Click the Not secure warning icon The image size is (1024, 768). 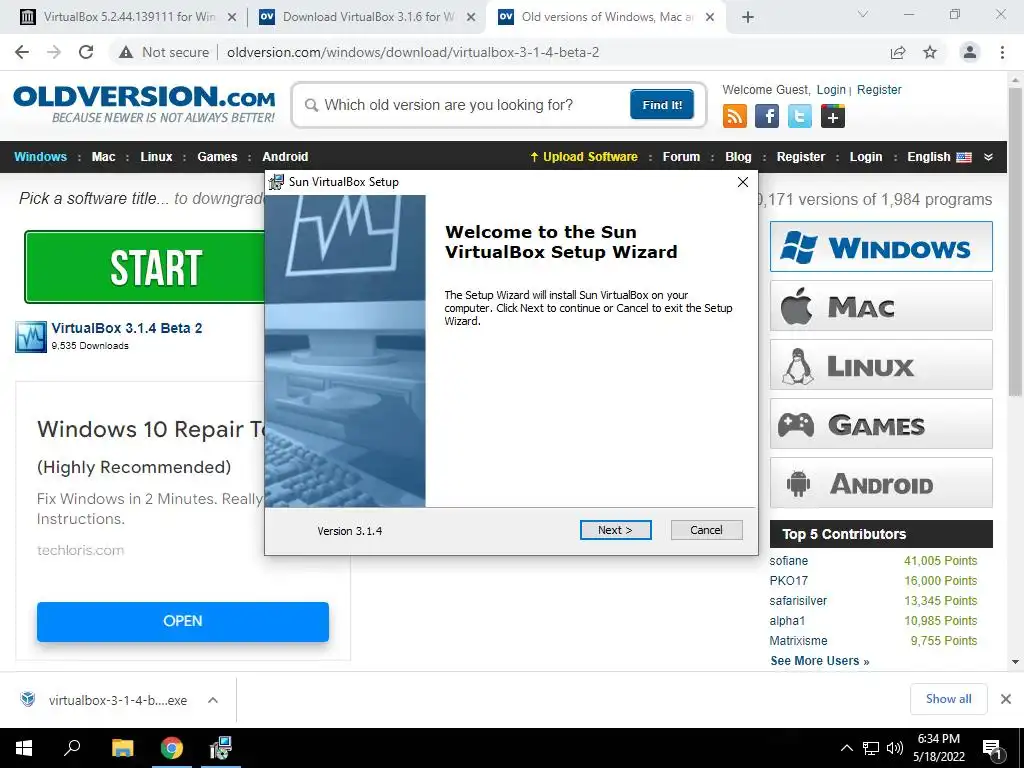pos(125,52)
